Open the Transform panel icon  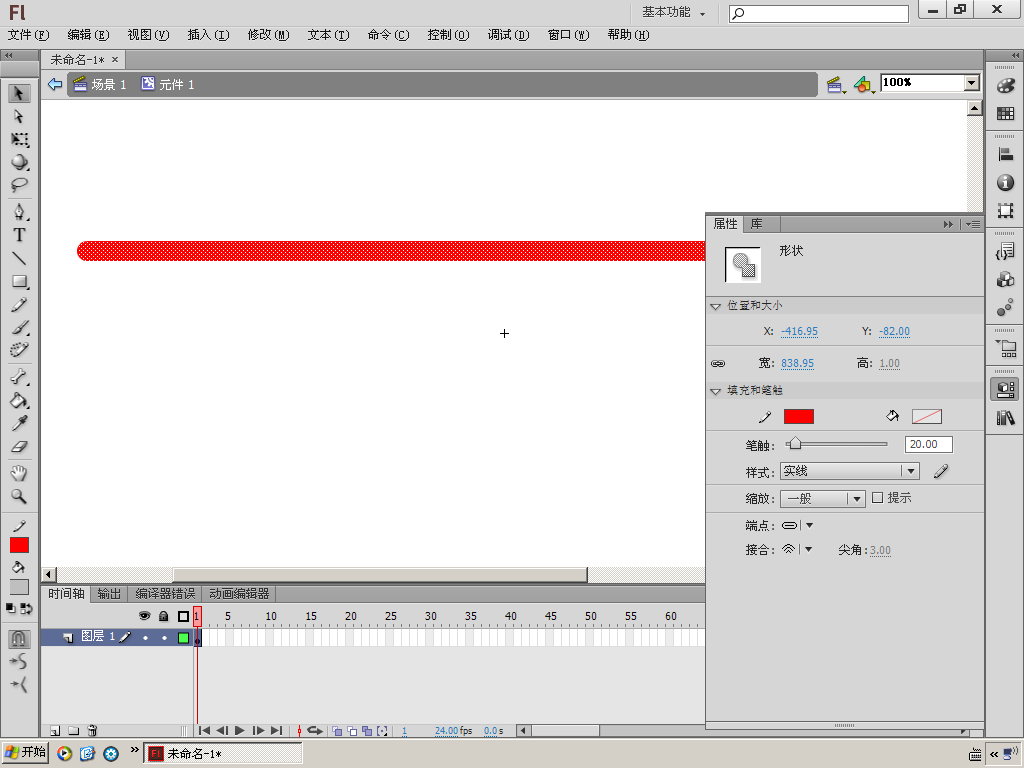coord(1006,211)
